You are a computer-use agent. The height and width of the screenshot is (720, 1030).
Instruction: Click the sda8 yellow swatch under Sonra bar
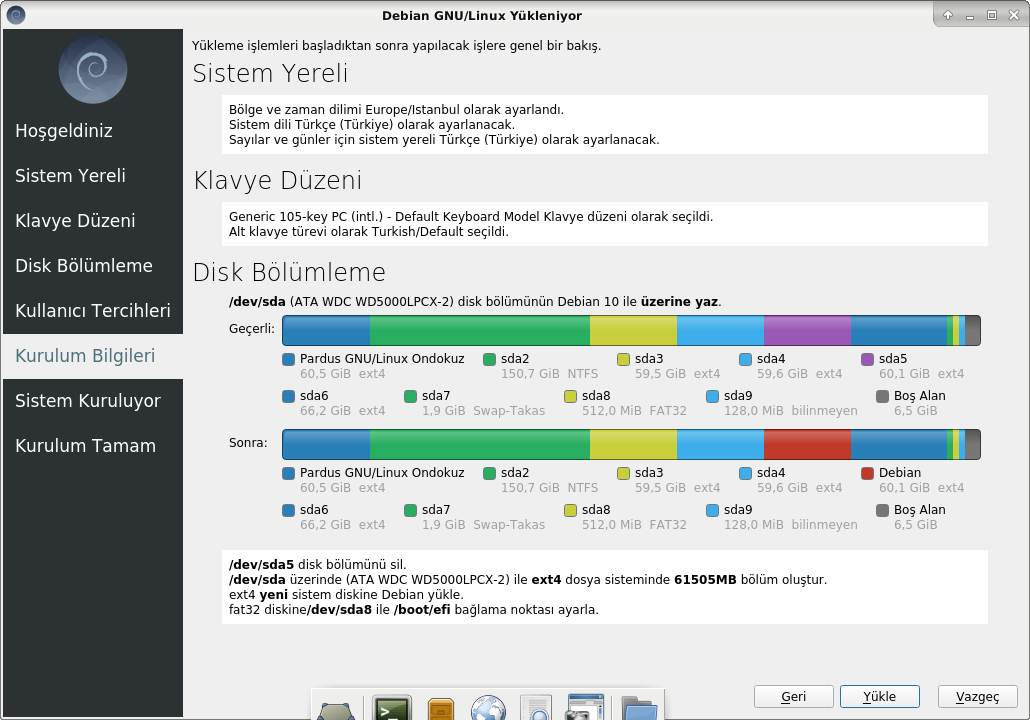tap(570, 510)
